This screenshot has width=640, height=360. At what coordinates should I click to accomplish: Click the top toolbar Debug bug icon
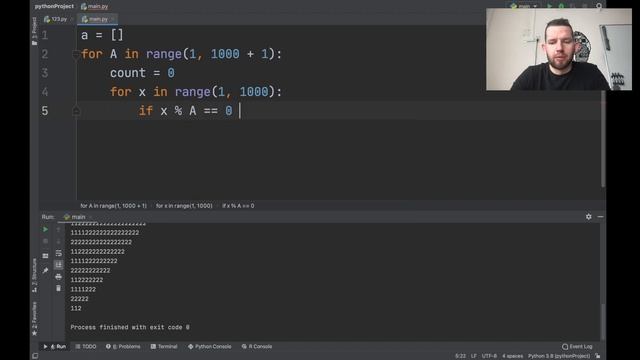point(561,6)
